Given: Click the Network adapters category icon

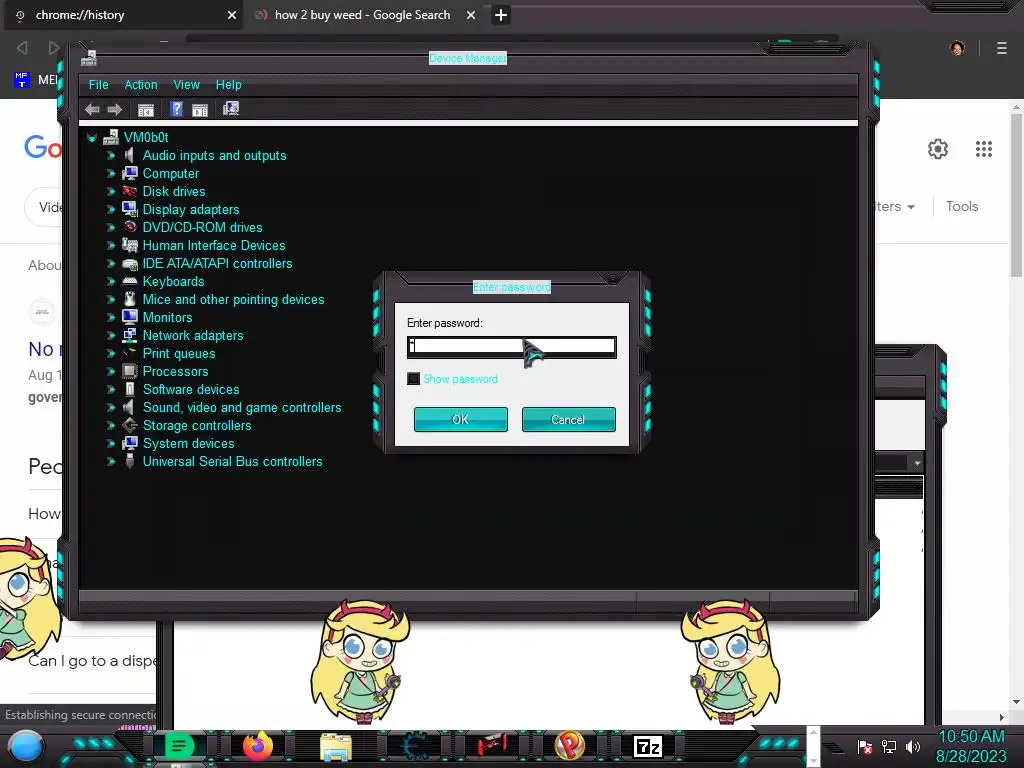Looking at the screenshot, I should coord(129,335).
